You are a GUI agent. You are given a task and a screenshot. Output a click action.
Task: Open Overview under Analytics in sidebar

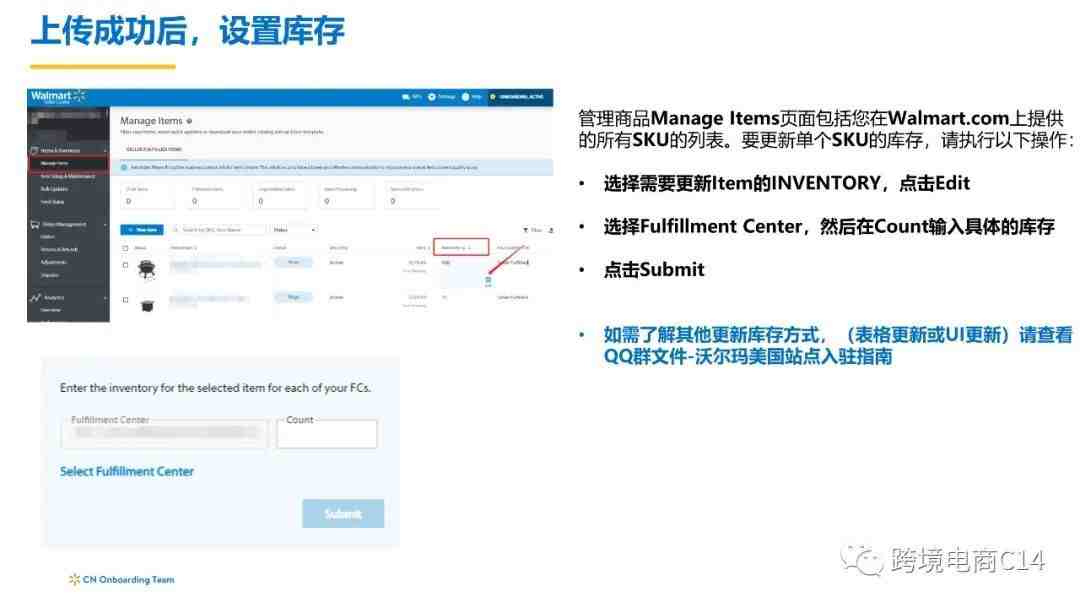pyautogui.click(x=51, y=311)
